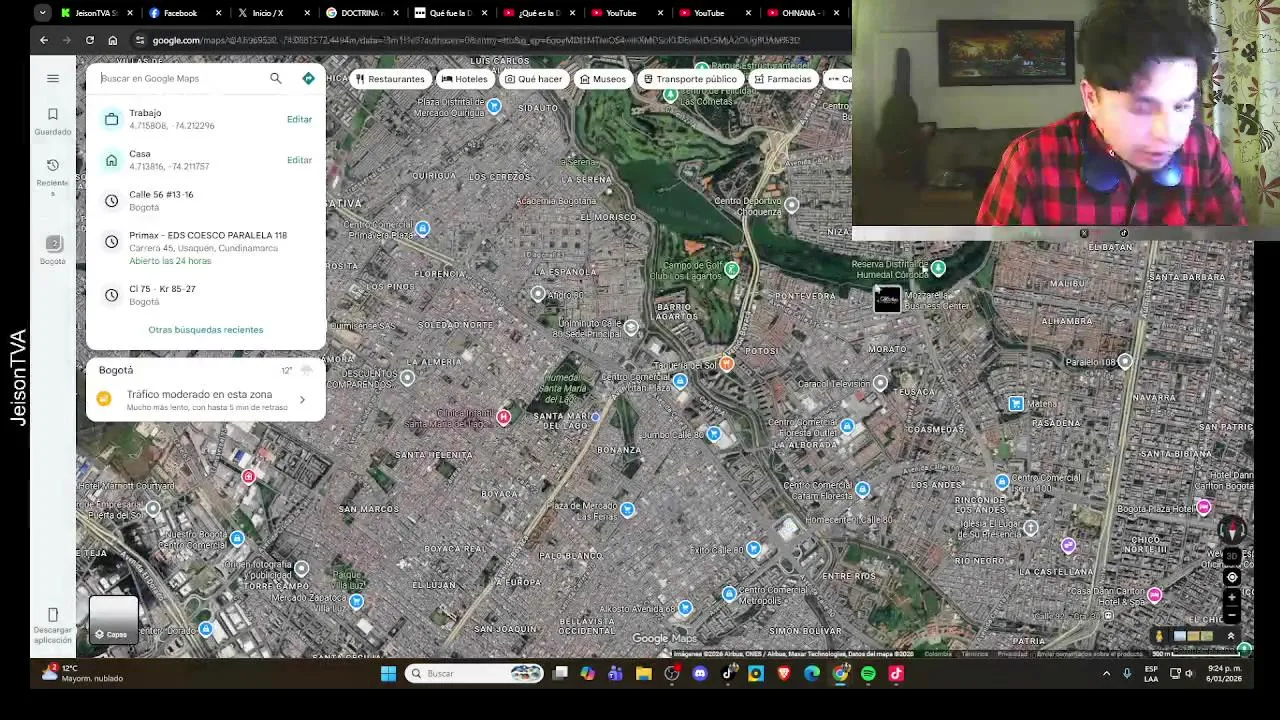Switch to the JeisonTVA browser tab
Screen dimensions: 1280x720
[96, 13]
